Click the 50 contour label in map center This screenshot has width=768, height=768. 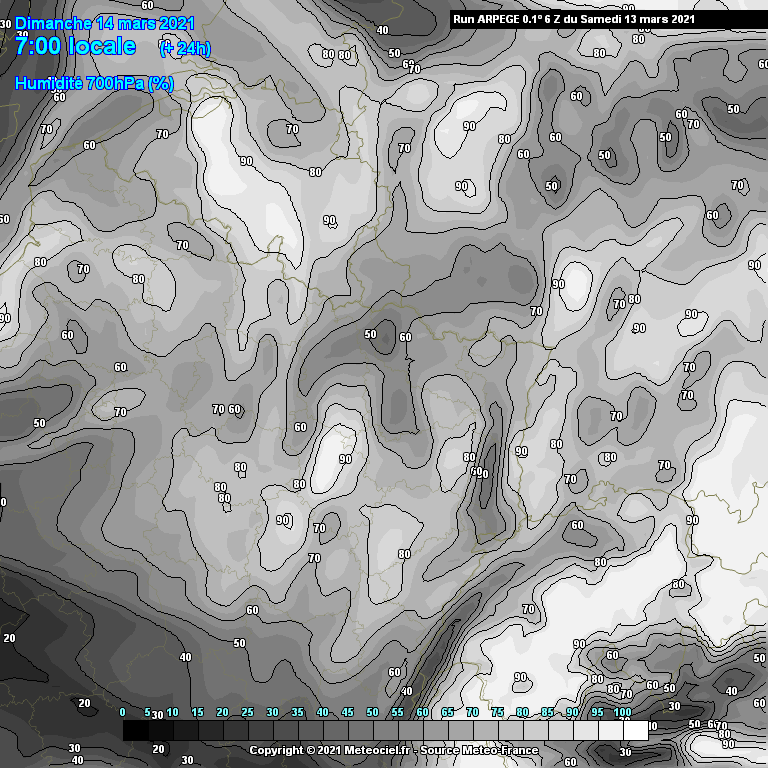371,334
